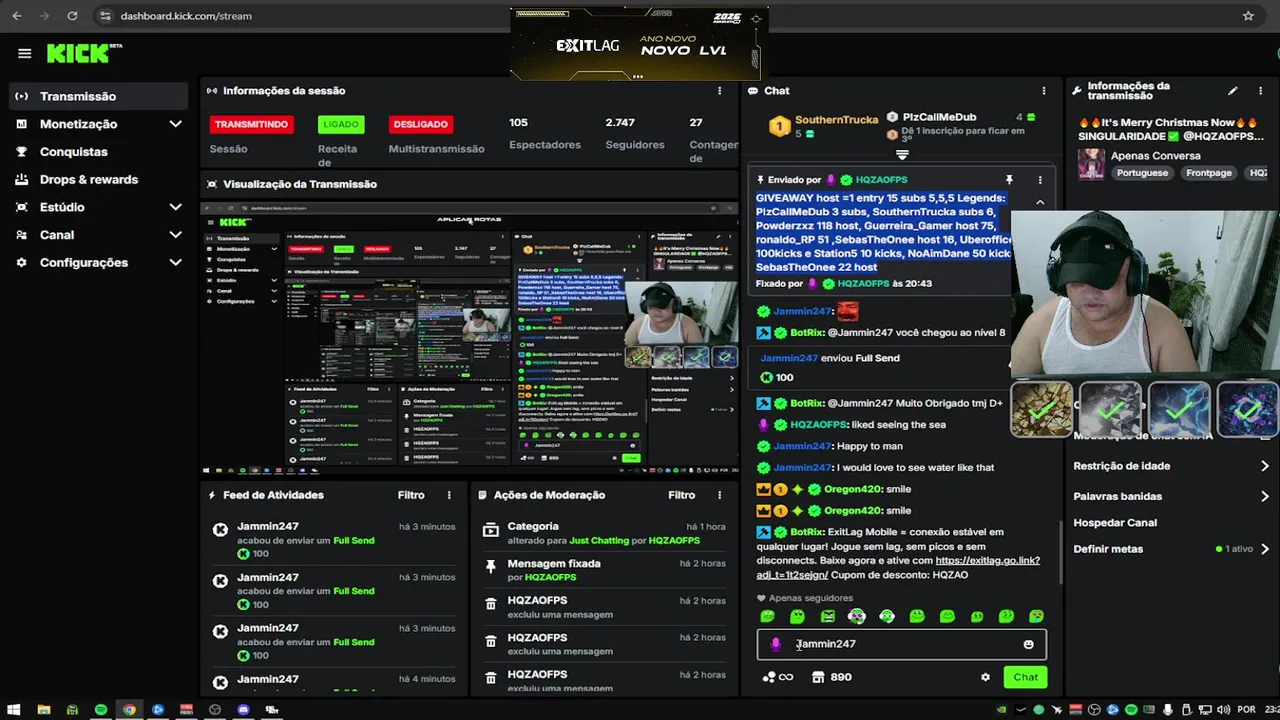Select the pink-glasses headphone emote
Image resolution: width=1280 pixels, height=720 pixels.
(x=857, y=616)
